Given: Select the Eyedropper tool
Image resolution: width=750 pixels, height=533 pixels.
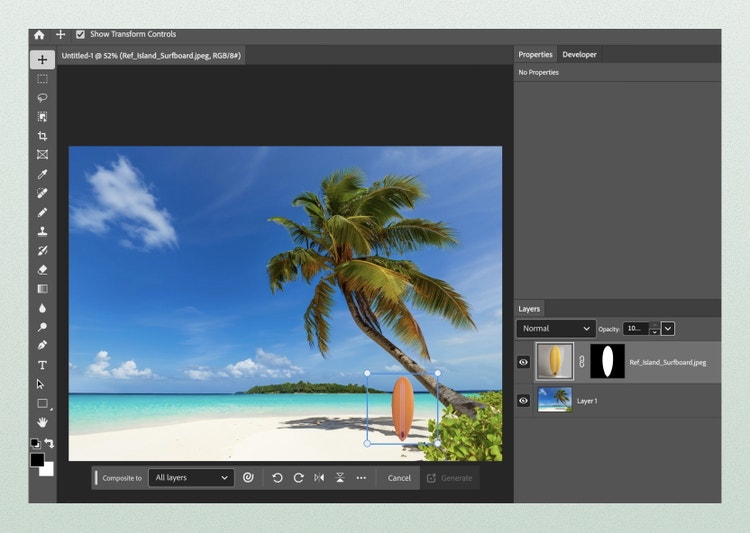Looking at the screenshot, I should [x=43, y=174].
